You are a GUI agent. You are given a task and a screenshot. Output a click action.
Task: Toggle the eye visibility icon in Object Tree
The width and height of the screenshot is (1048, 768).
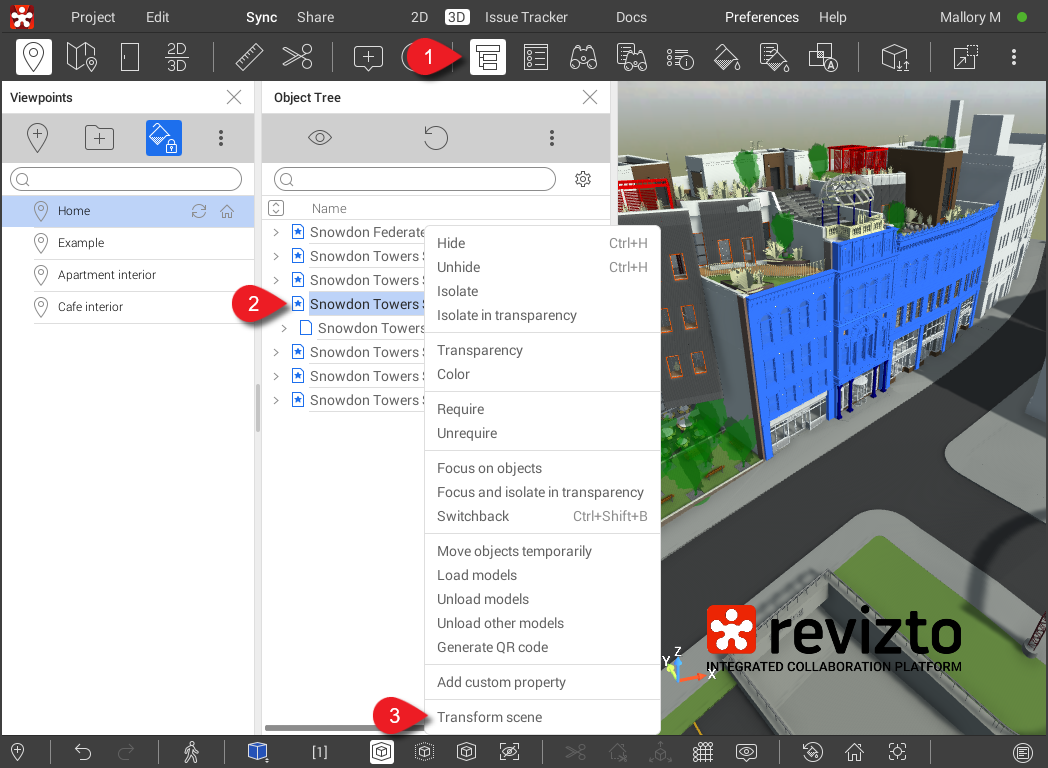point(320,138)
